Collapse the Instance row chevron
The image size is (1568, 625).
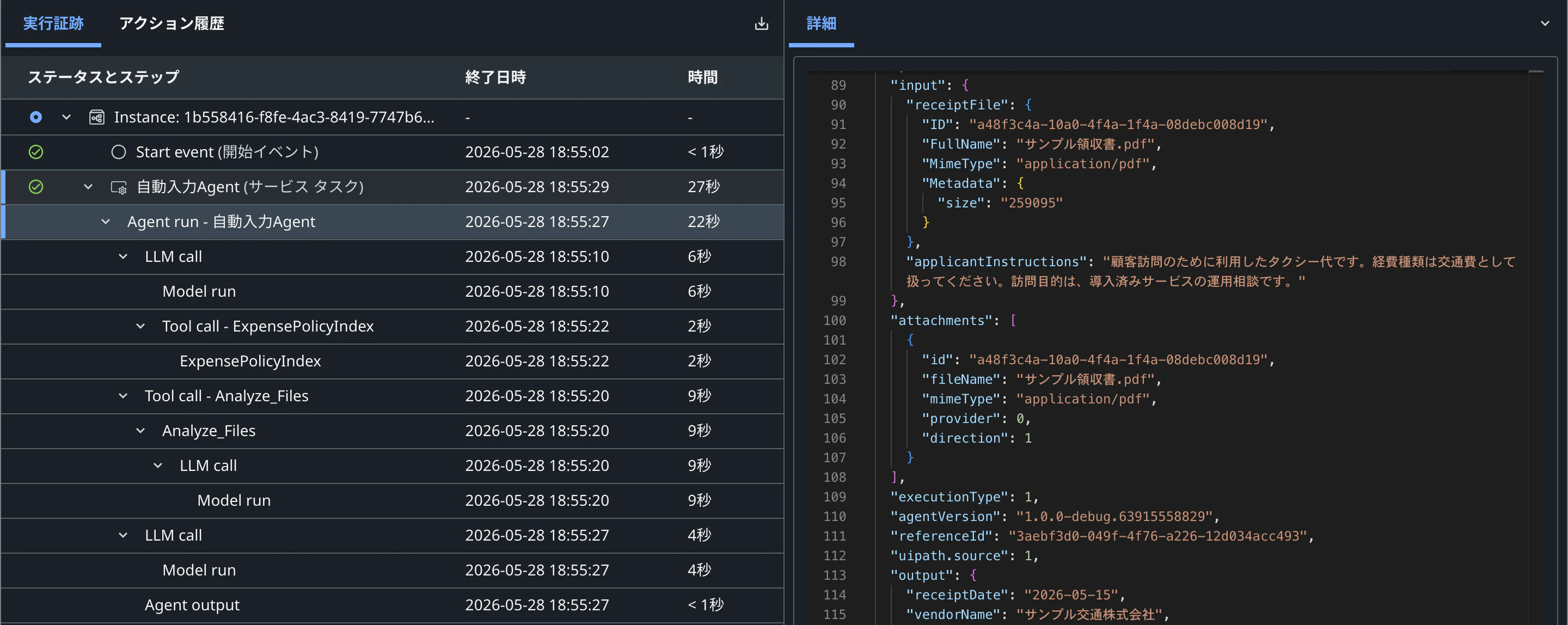click(x=66, y=117)
